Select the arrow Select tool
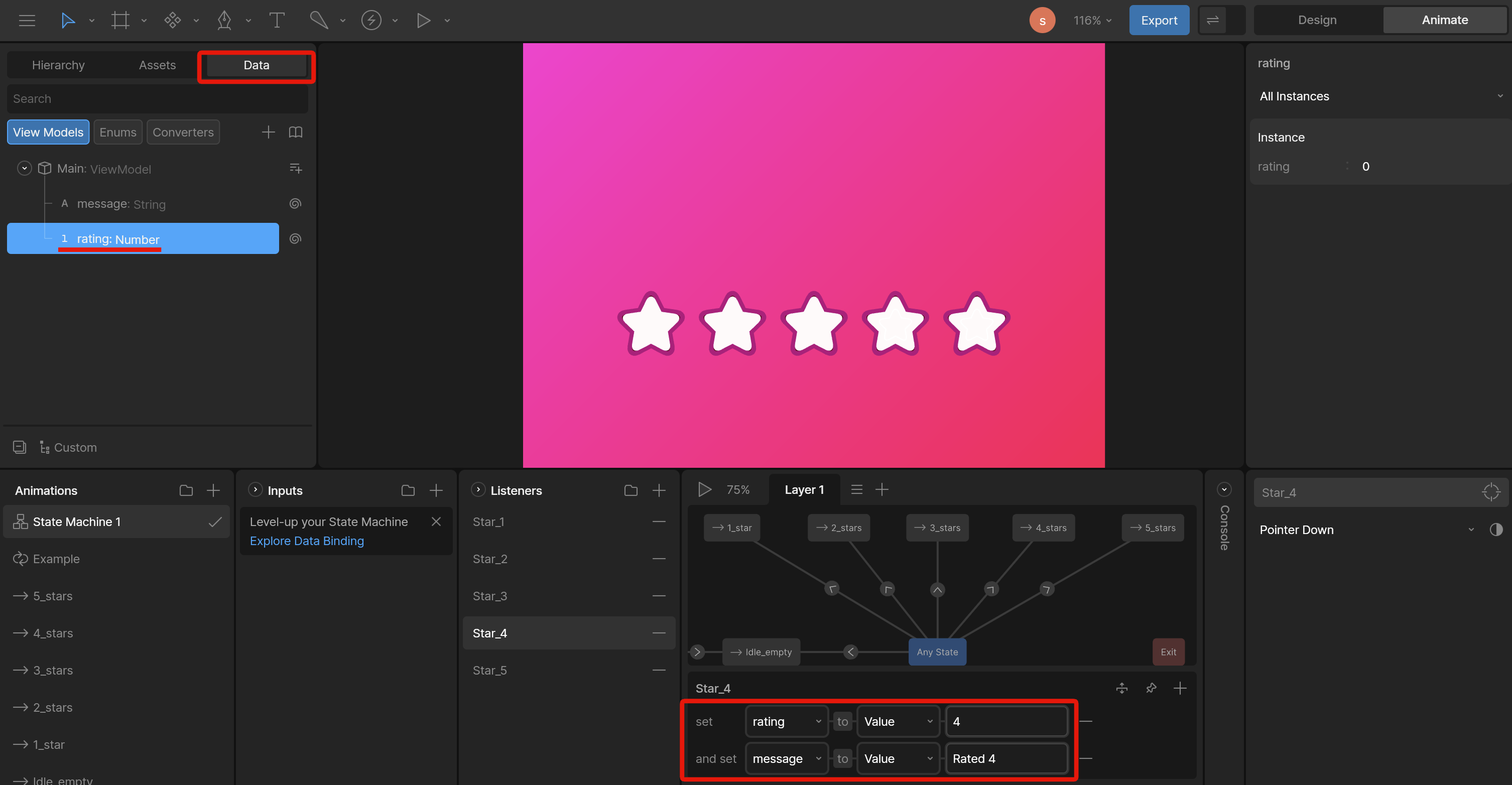This screenshot has height=785, width=1512. click(68, 21)
